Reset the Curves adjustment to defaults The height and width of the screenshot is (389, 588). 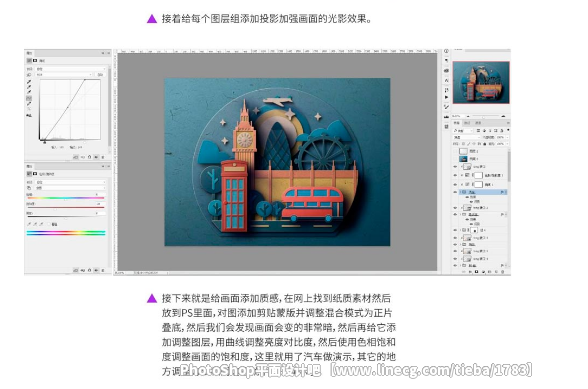tap(90, 157)
